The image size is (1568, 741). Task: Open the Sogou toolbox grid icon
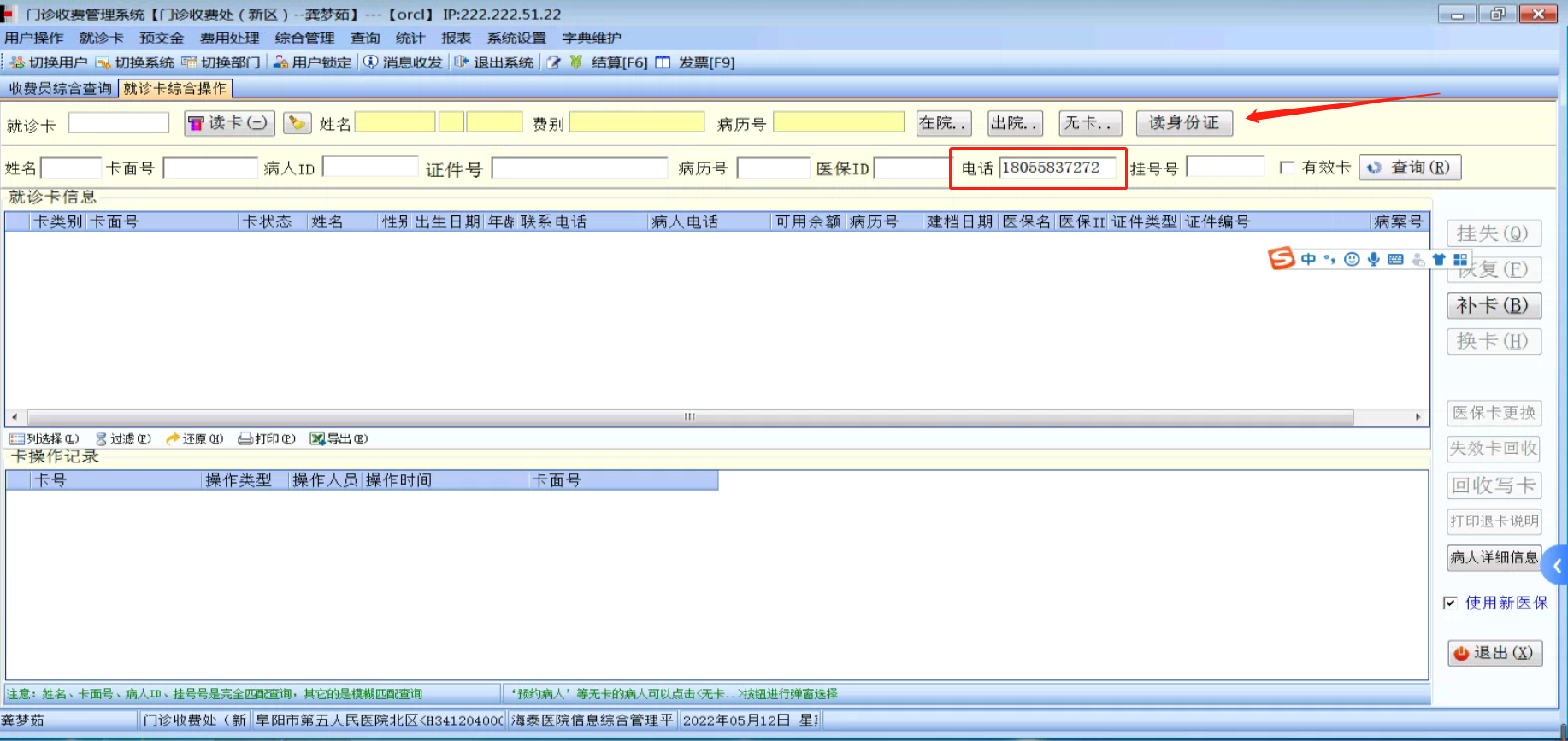click(1460, 259)
